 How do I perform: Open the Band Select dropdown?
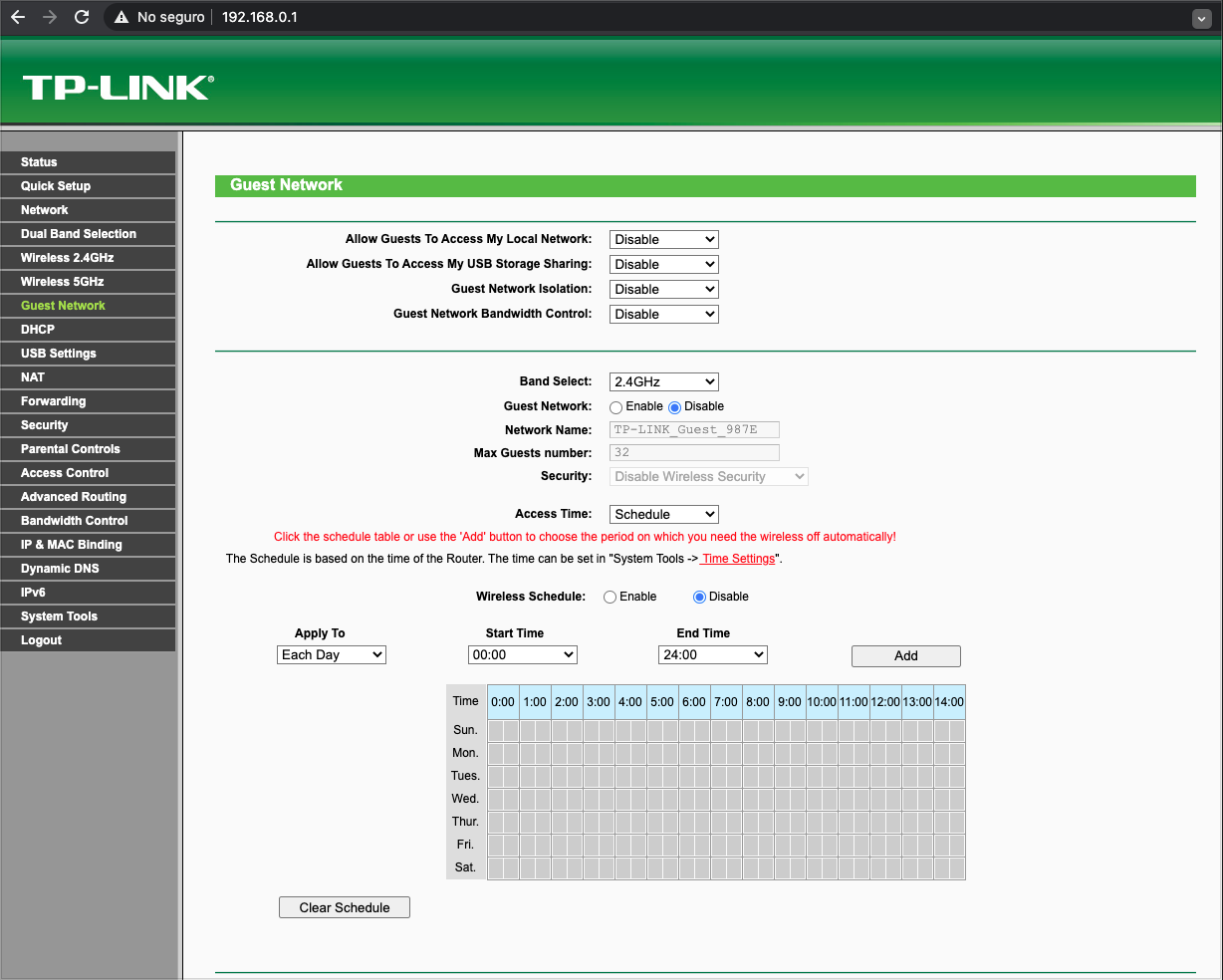(x=663, y=382)
